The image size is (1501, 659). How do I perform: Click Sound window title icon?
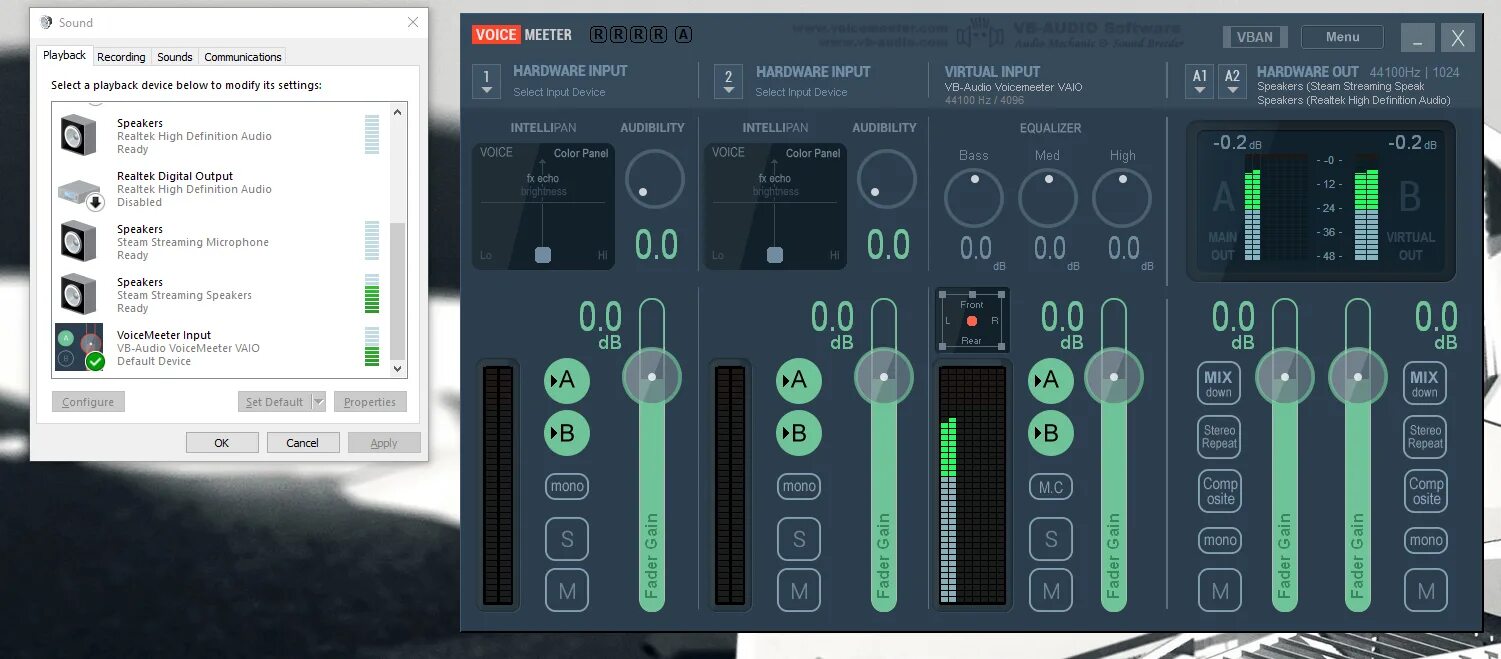(46, 22)
